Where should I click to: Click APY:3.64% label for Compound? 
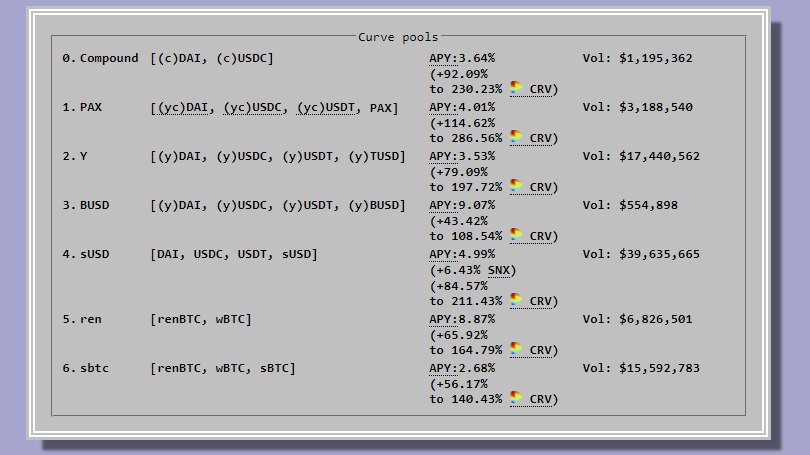[462, 58]
